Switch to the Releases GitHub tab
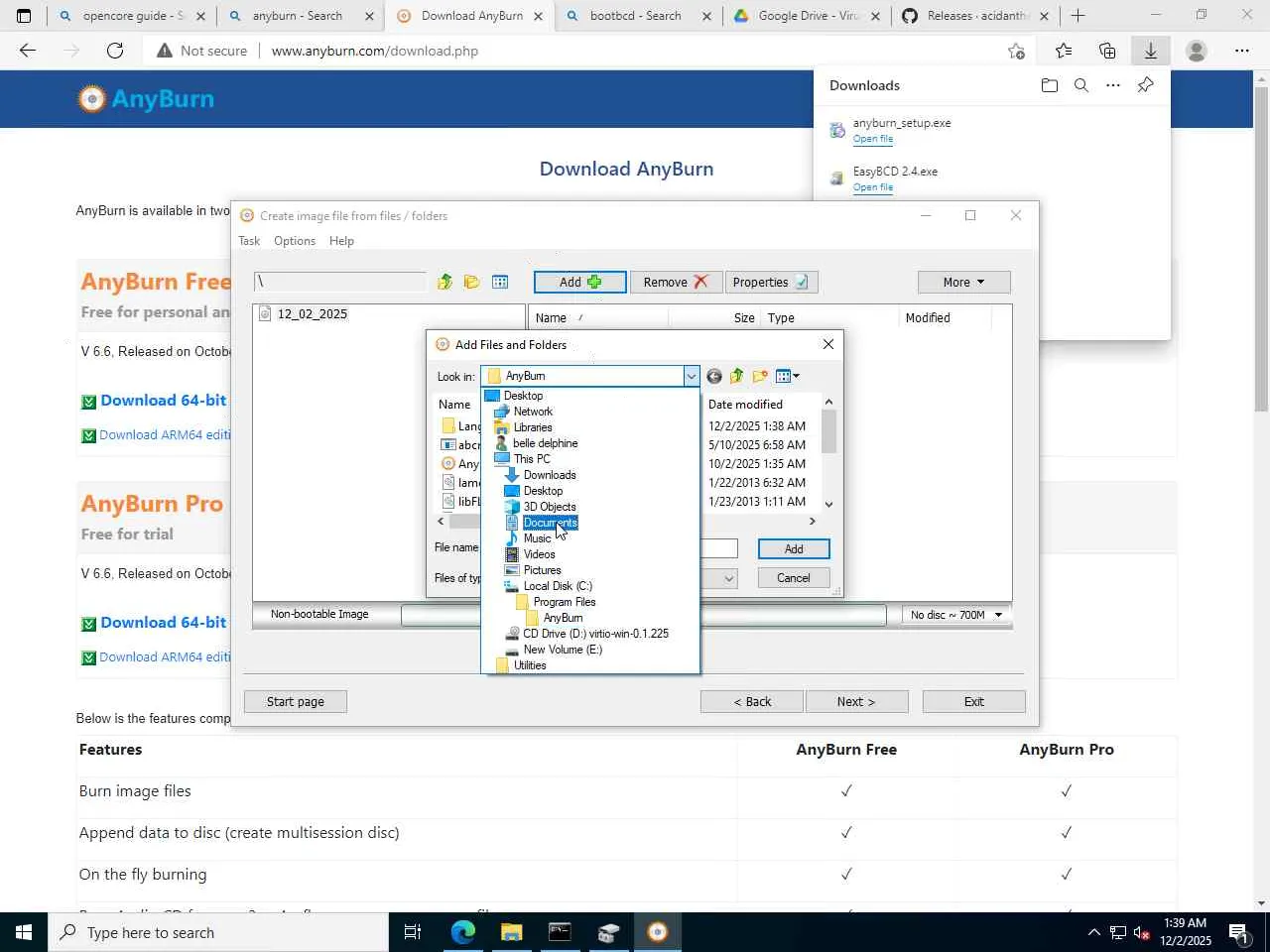Viewport: 1270px width, 952px height. coord(973,16)
